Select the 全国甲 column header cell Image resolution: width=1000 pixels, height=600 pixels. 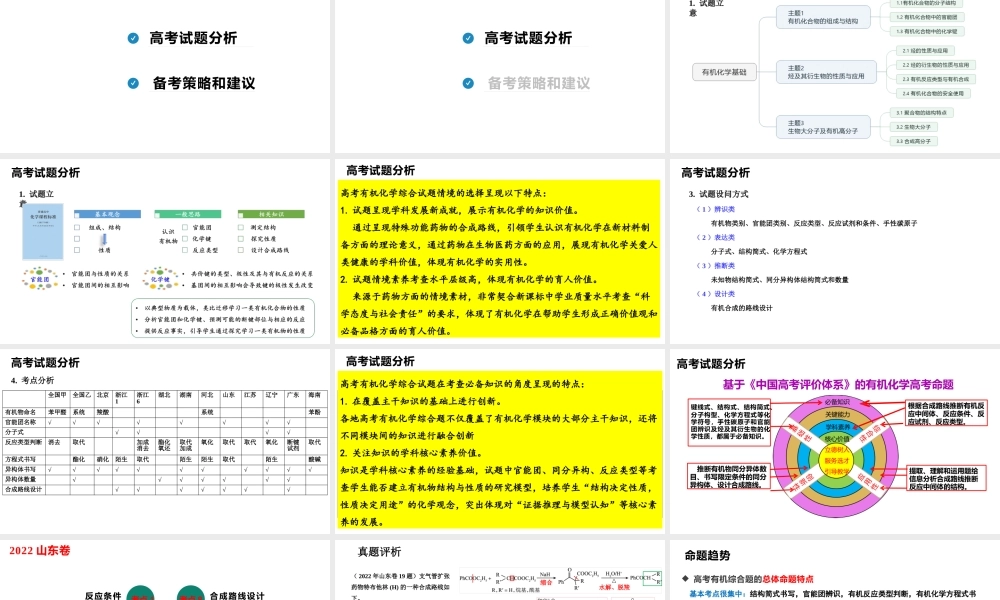pyautogui.click(x=58, y=399)
